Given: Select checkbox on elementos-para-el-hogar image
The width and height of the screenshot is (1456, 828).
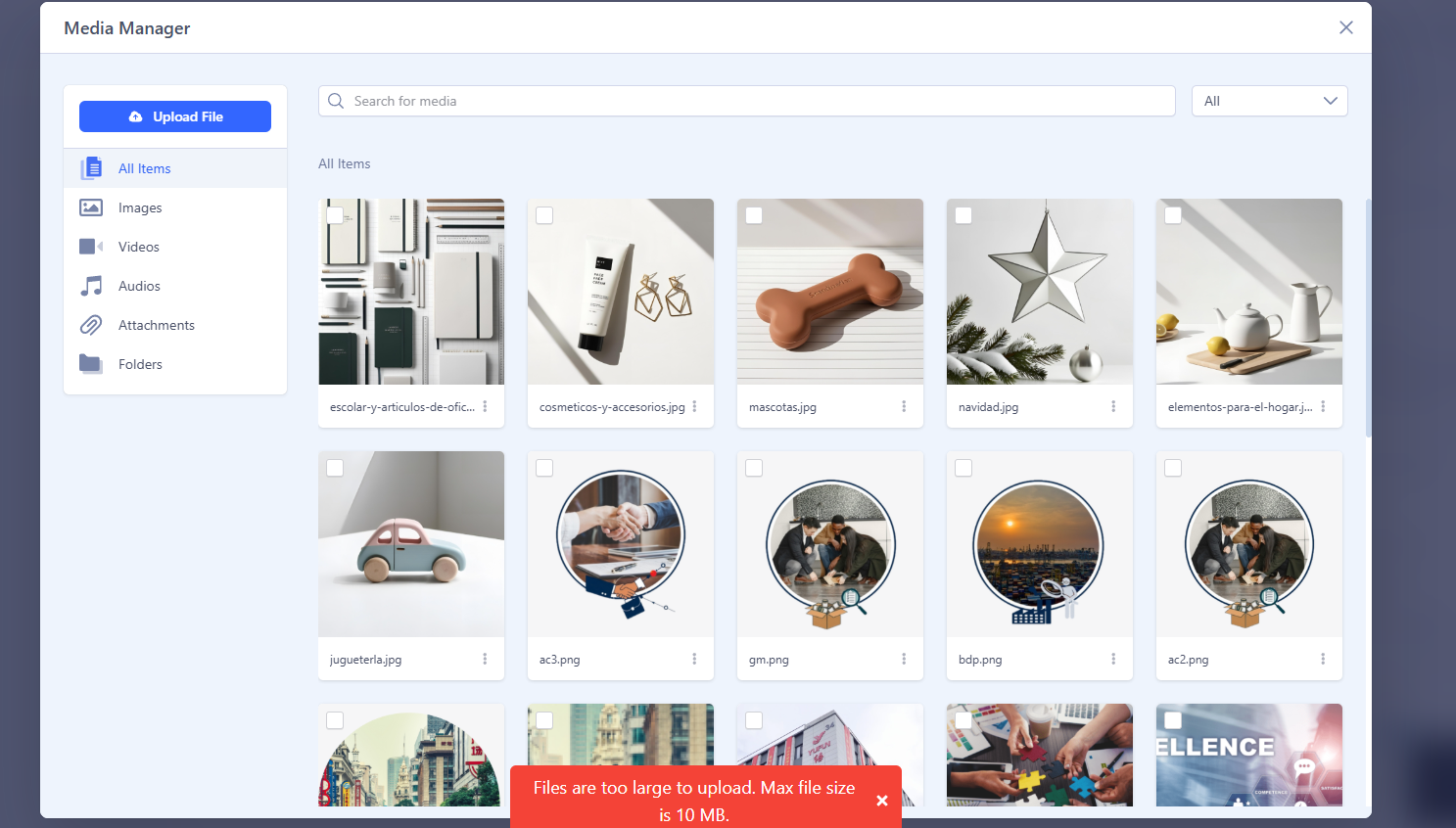Looking at the screenshot, I should point(1173,215).
